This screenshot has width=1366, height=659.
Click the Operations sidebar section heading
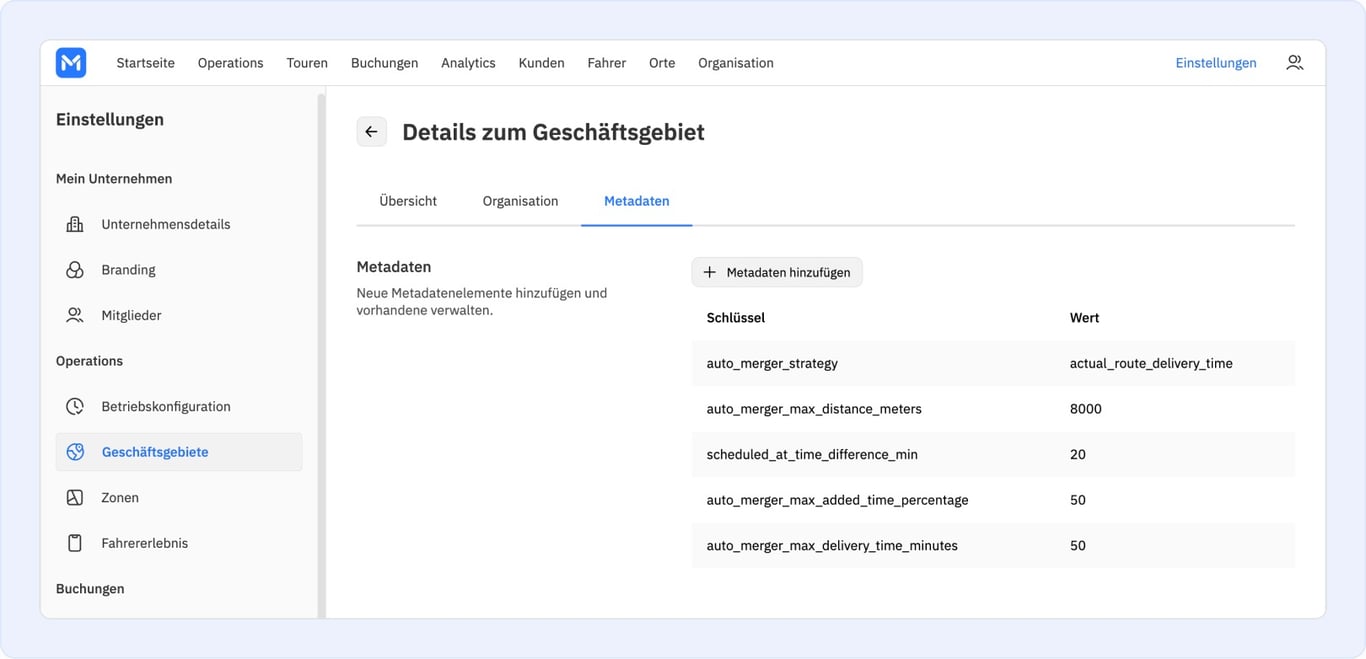click(89, 361)
